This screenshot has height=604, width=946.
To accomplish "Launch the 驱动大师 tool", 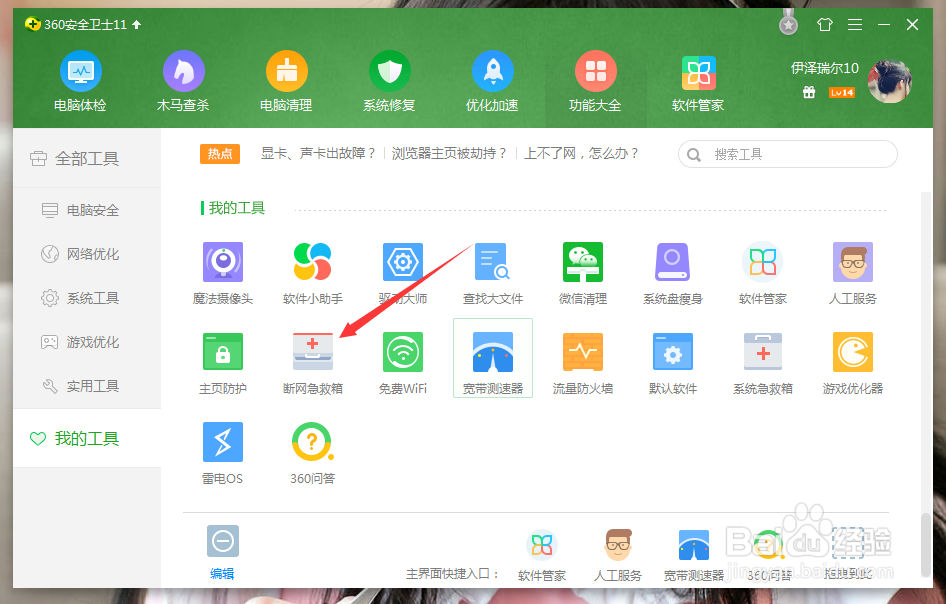I will pyautogui.click(x=403, y=273).
